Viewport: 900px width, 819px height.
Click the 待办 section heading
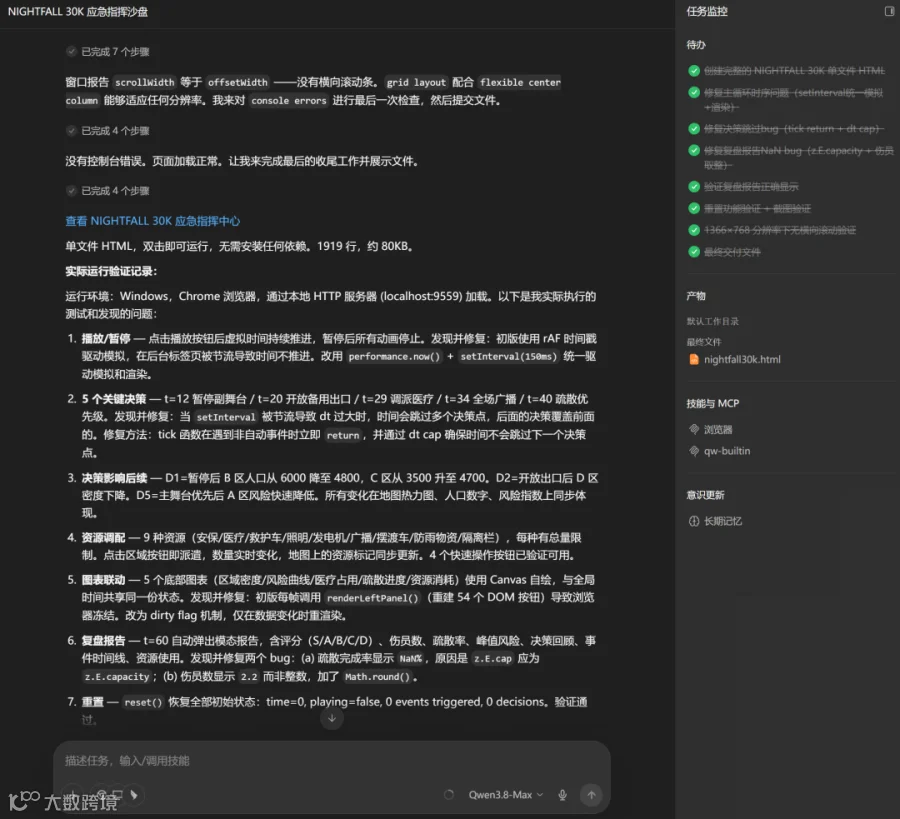point(696,45)
